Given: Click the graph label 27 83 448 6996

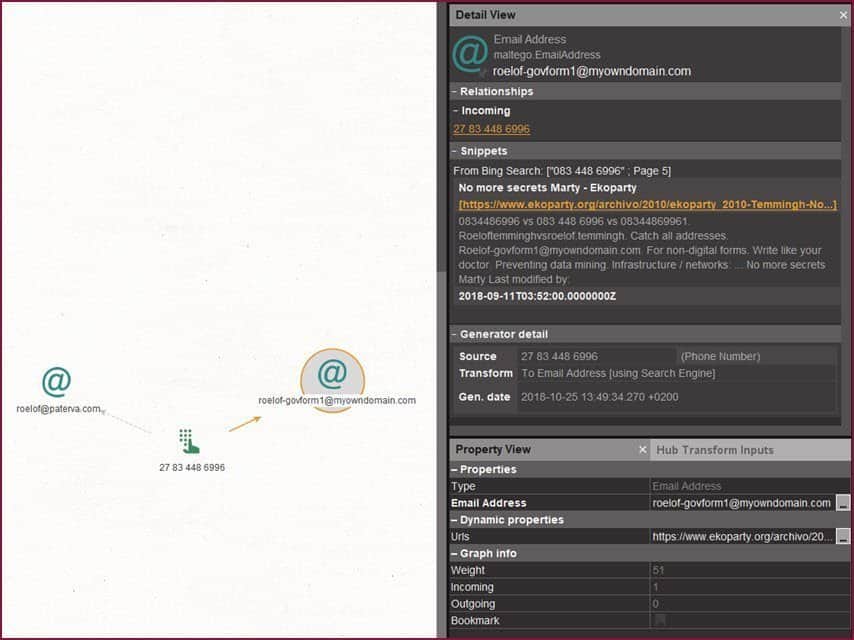Looking at the screenshot, I should (192, 467).
